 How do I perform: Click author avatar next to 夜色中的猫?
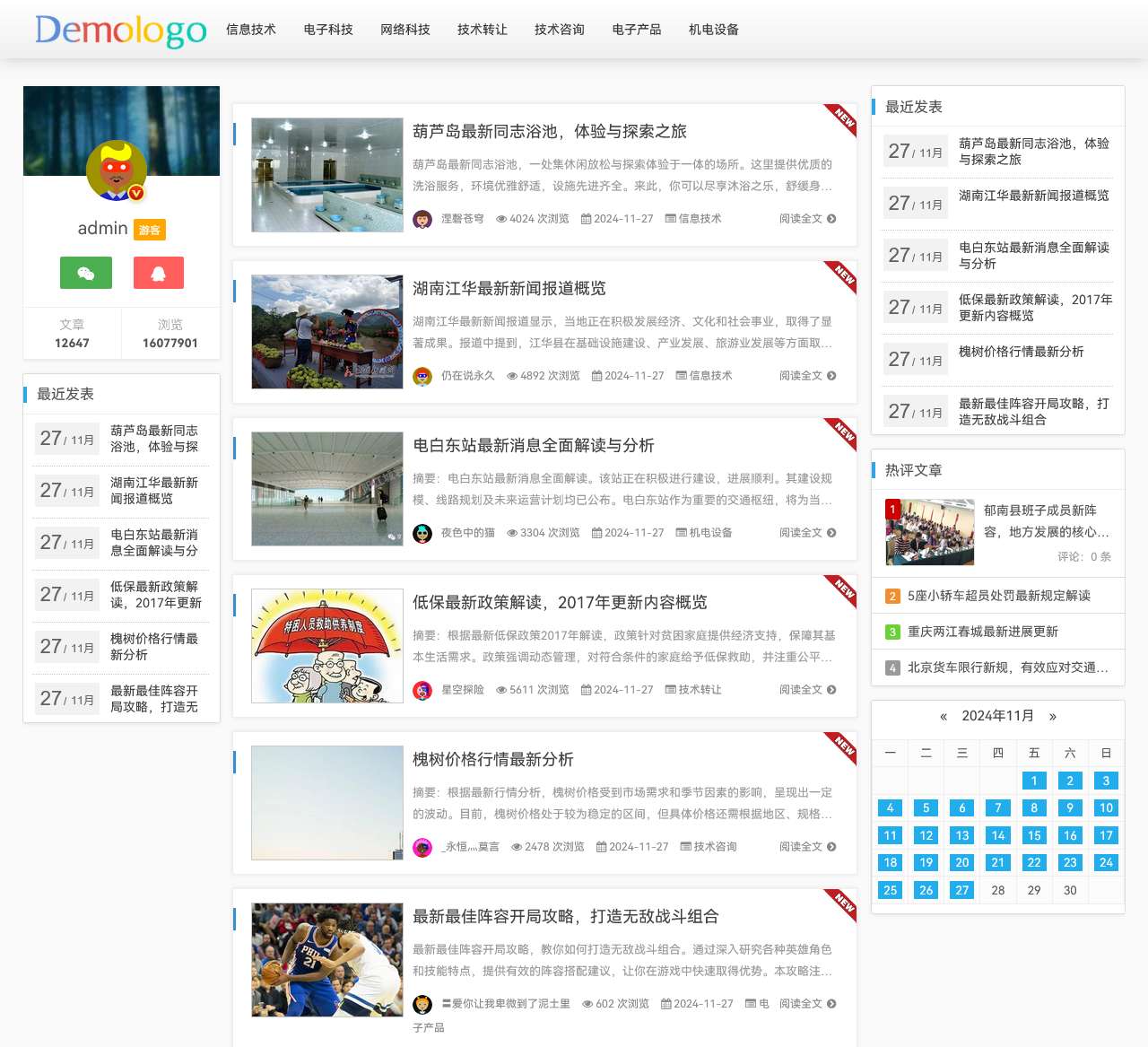click(x=422, y=533)
